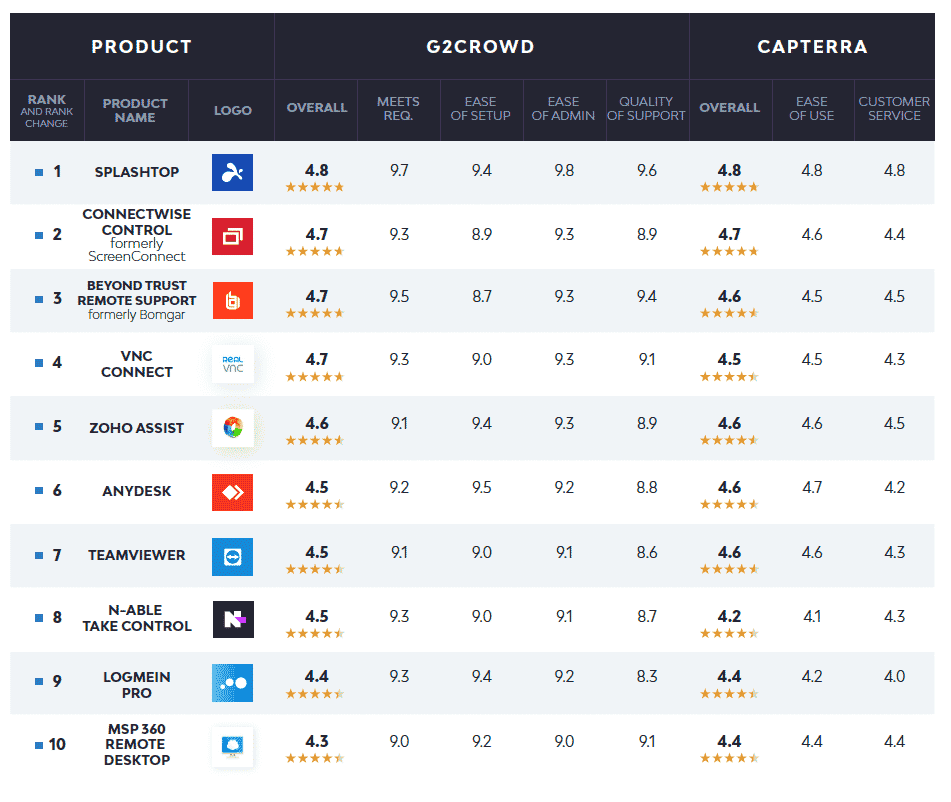951x802 pixels.
Task: Click the MSP 360 REMOTE DESKTOP product name
Action: (136, 744)
